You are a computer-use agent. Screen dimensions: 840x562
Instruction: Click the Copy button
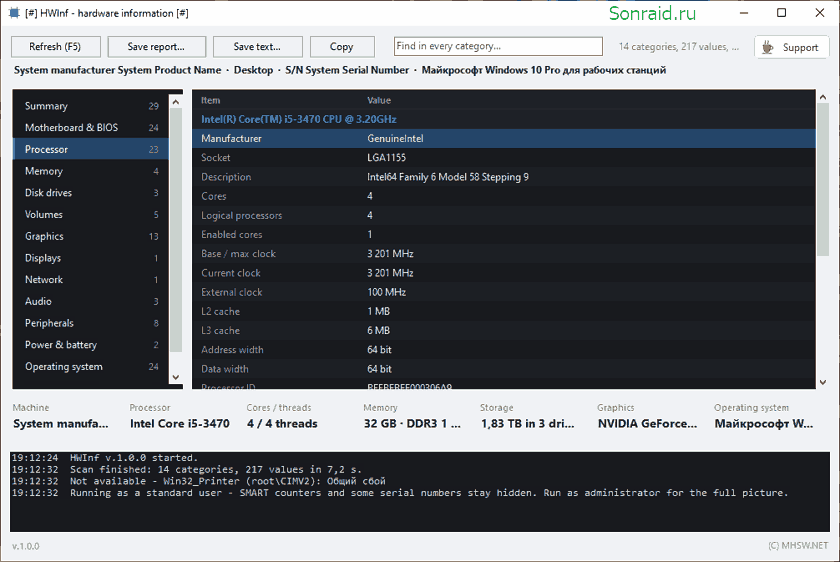pos(342,47)
